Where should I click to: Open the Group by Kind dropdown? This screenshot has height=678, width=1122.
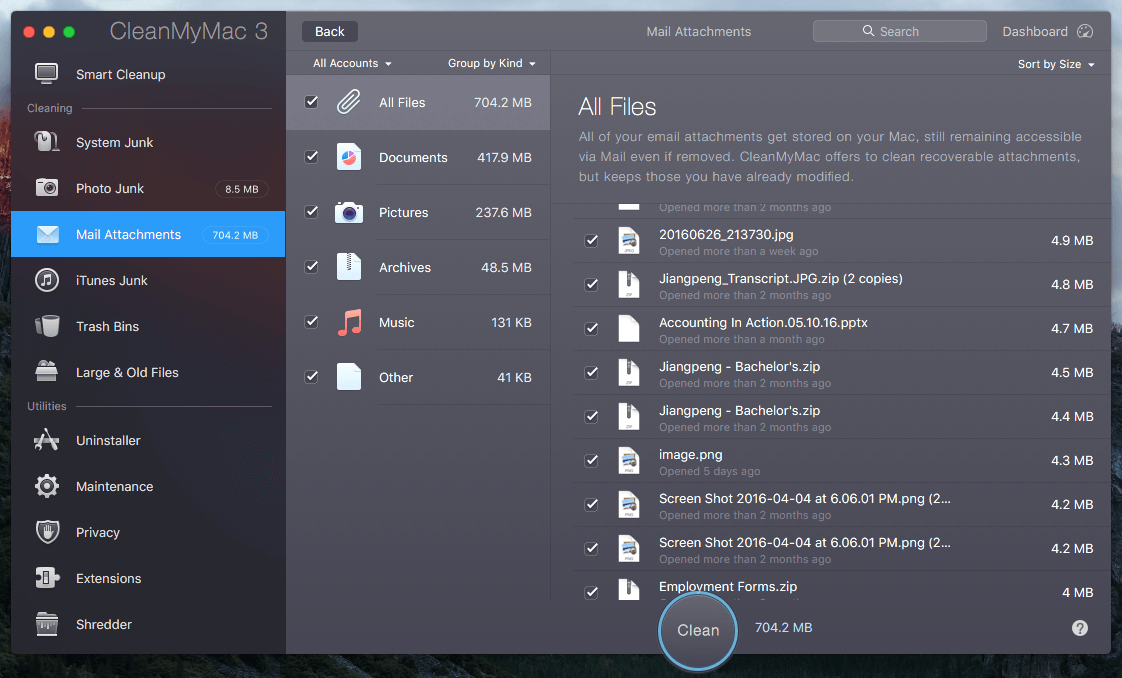point(492,63)
